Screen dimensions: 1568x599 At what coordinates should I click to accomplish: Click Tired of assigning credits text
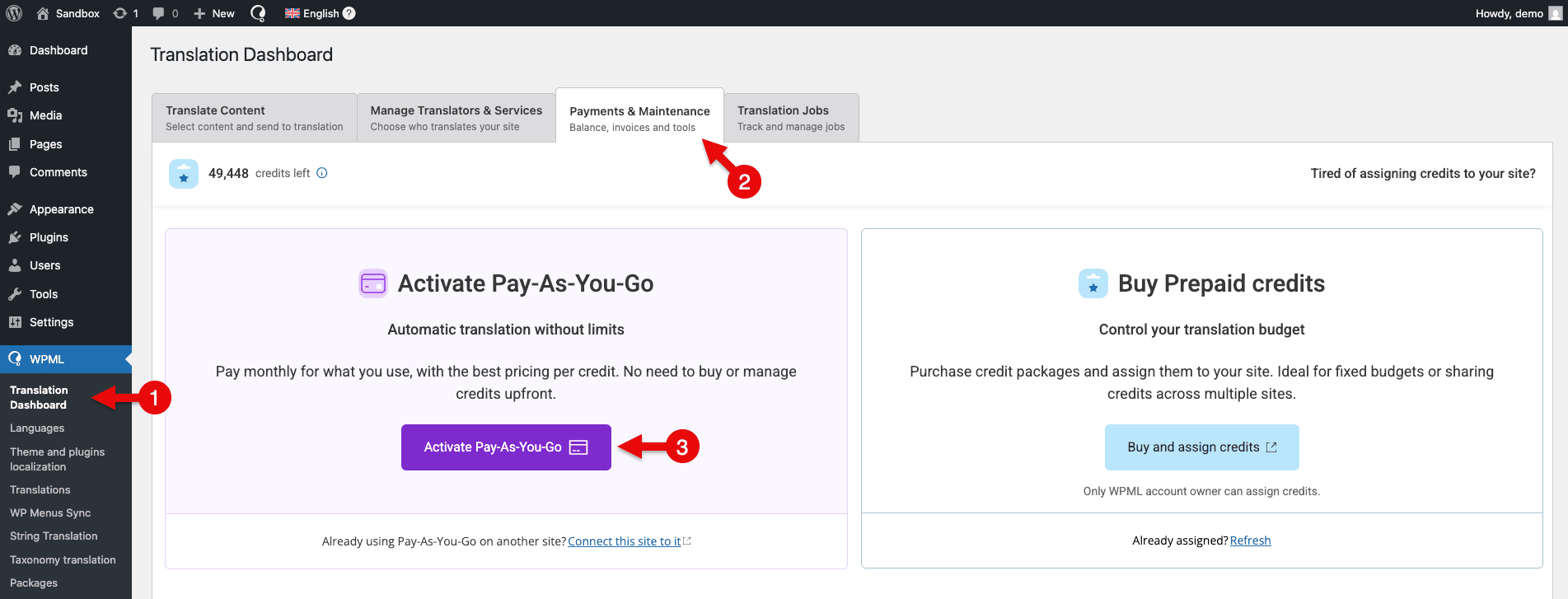pyautogui.click(x=1423, y=174)
